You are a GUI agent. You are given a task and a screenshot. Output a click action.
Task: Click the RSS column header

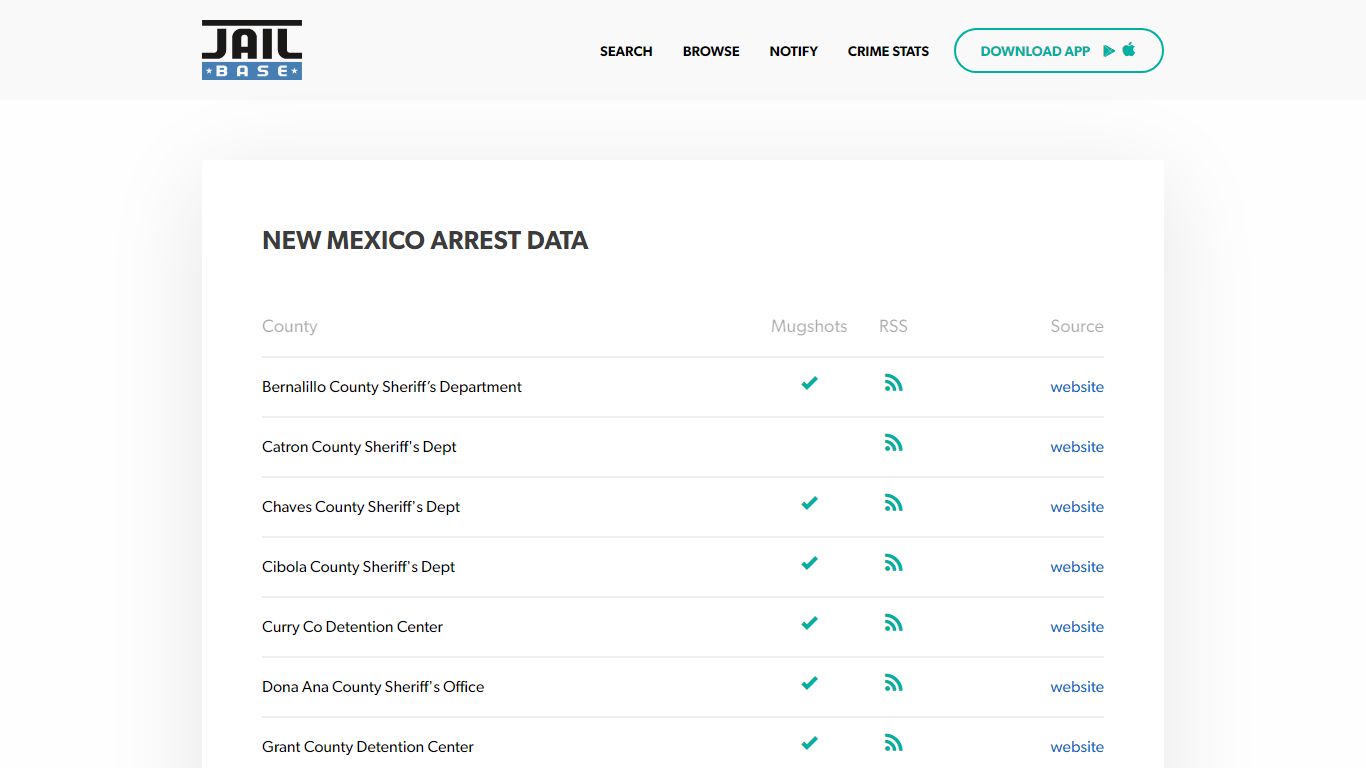pyautogui.click(x=893, y=326)
